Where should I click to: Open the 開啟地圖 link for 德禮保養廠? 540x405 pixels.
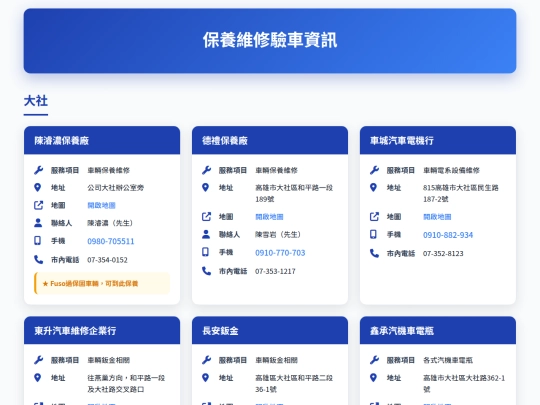(x=269, y=217)
